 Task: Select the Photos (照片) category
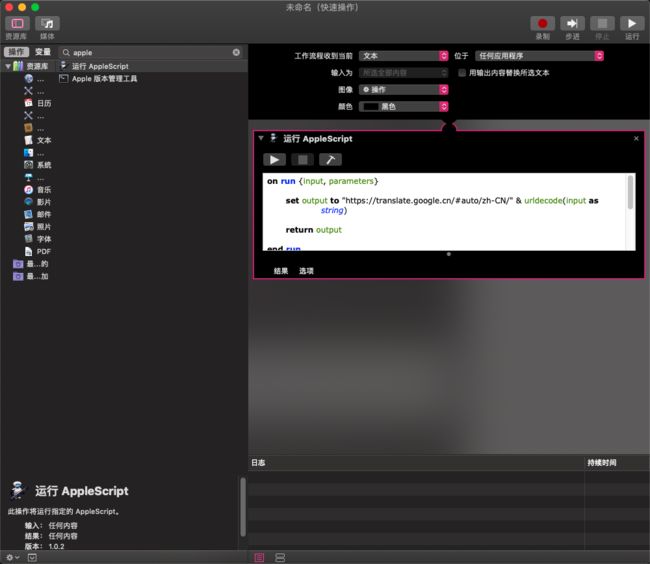pyautogui.click(x=38, y=227)
